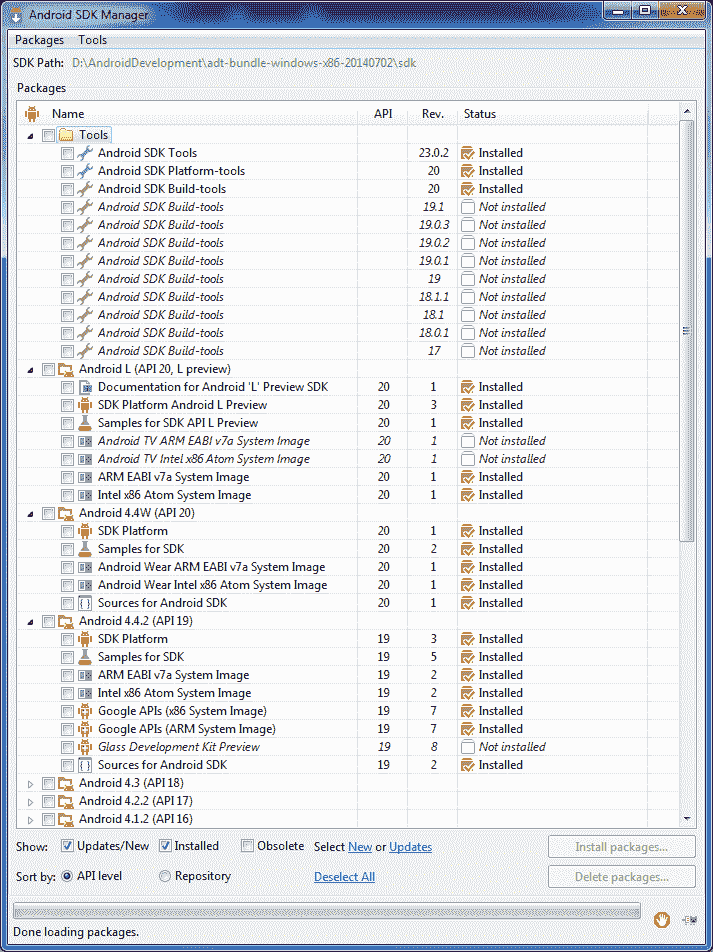Click the API column header

(383, 114)
